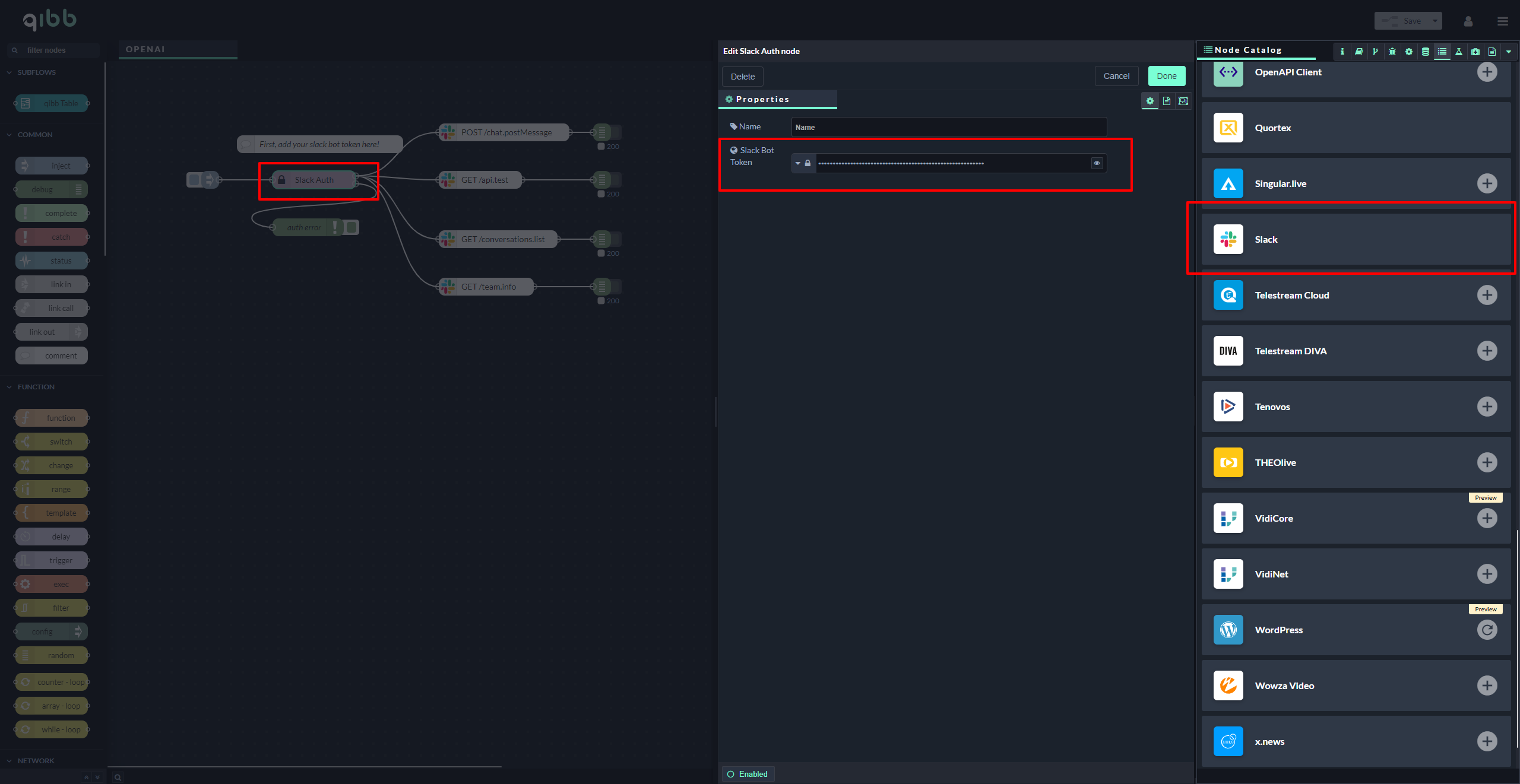
Task: Add the OpenAPI Client catalog node
Action: [1487, 72]
